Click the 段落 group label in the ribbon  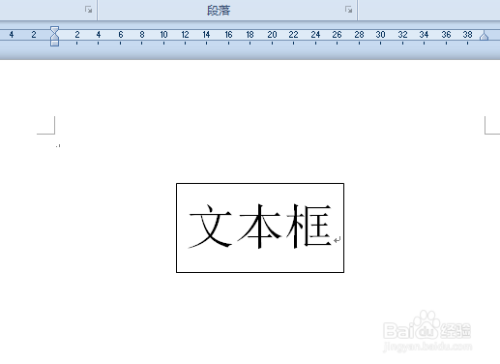[x=219, y=10]
